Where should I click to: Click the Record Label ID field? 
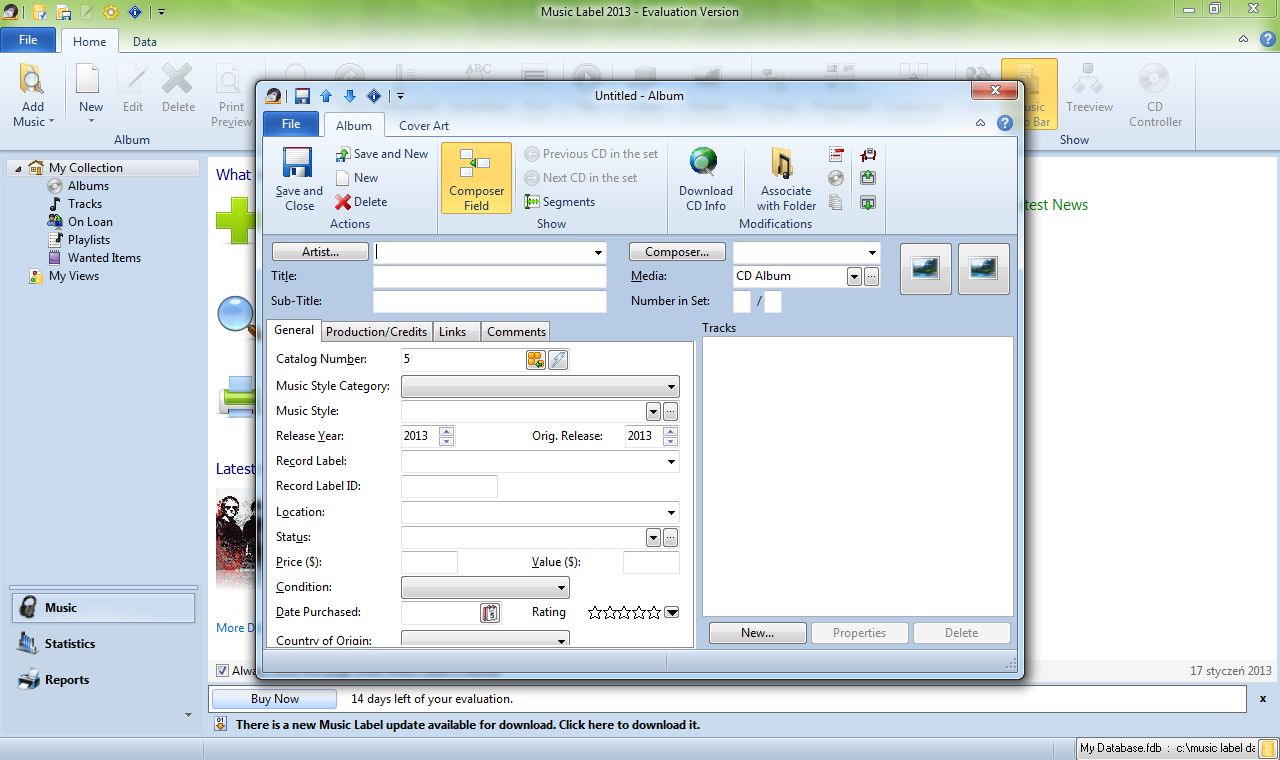click(x=449, y=487)
